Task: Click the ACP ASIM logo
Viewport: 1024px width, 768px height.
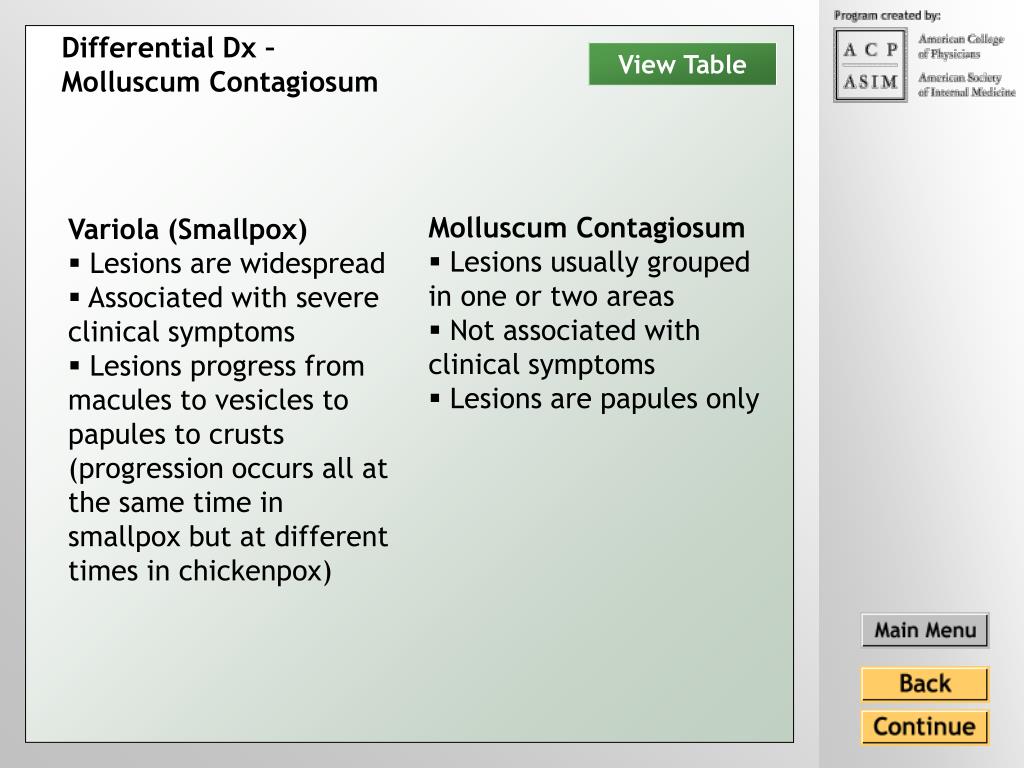Action: coord(871,65)
